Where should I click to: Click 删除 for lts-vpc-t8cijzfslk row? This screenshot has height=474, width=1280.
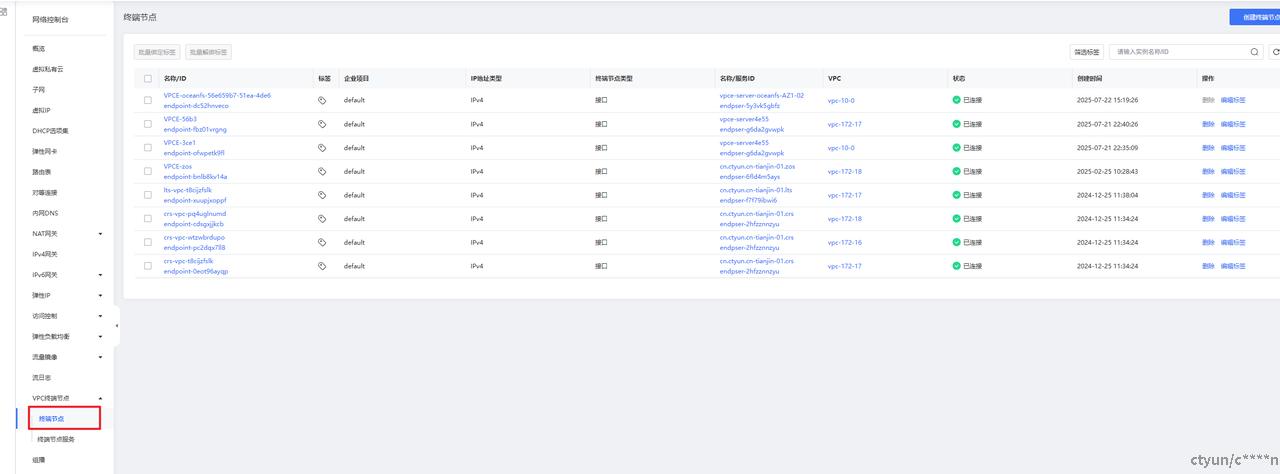[x=1208, y=195]
